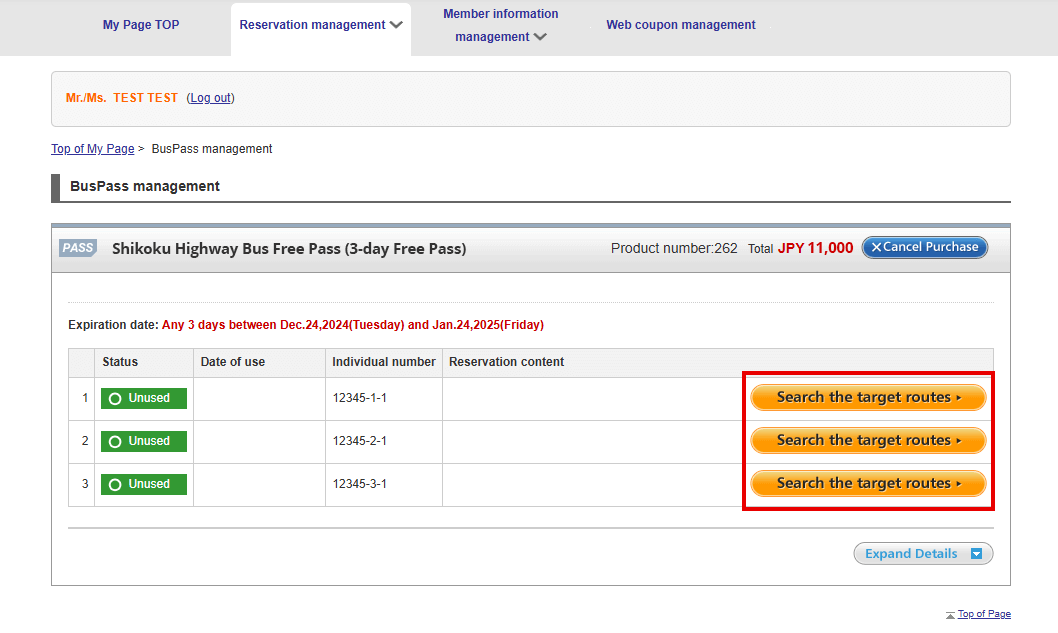Click the Top of Page link

(x=984, y=614)
